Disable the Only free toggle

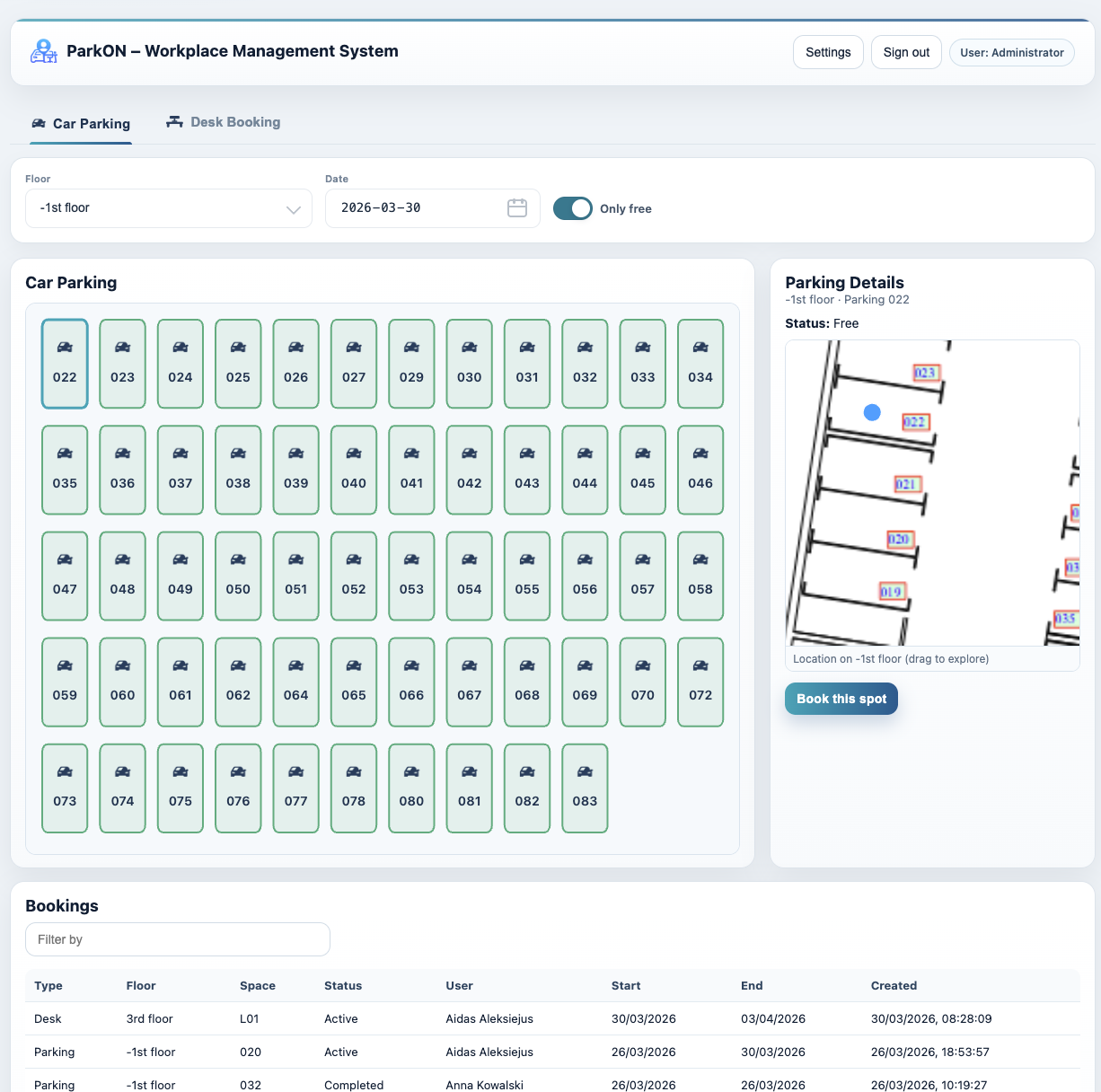pyautogui.click(x=572, y=207)
